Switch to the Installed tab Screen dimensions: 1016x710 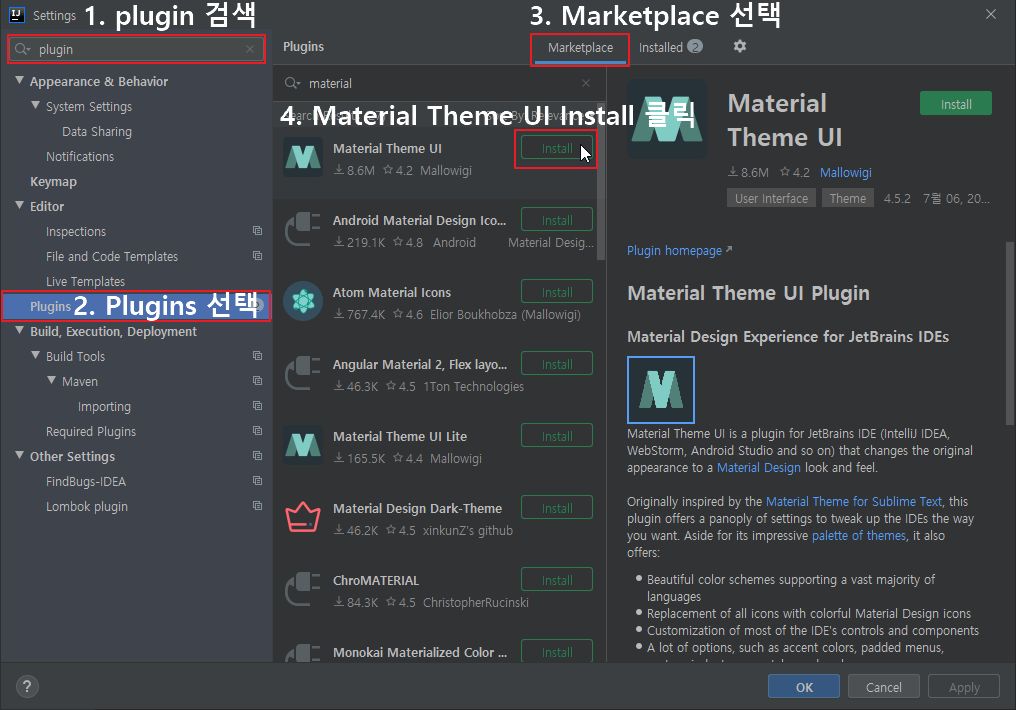click(x=670, y=47)
